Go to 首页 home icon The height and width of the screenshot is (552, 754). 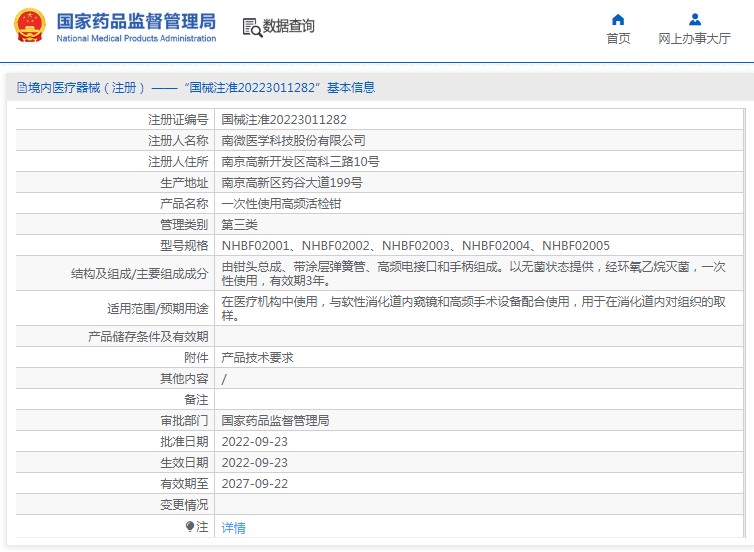[618, 20]
